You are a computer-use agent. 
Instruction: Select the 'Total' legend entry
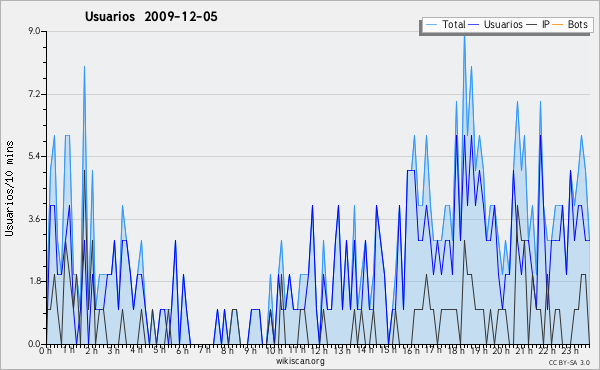point(454,24)
